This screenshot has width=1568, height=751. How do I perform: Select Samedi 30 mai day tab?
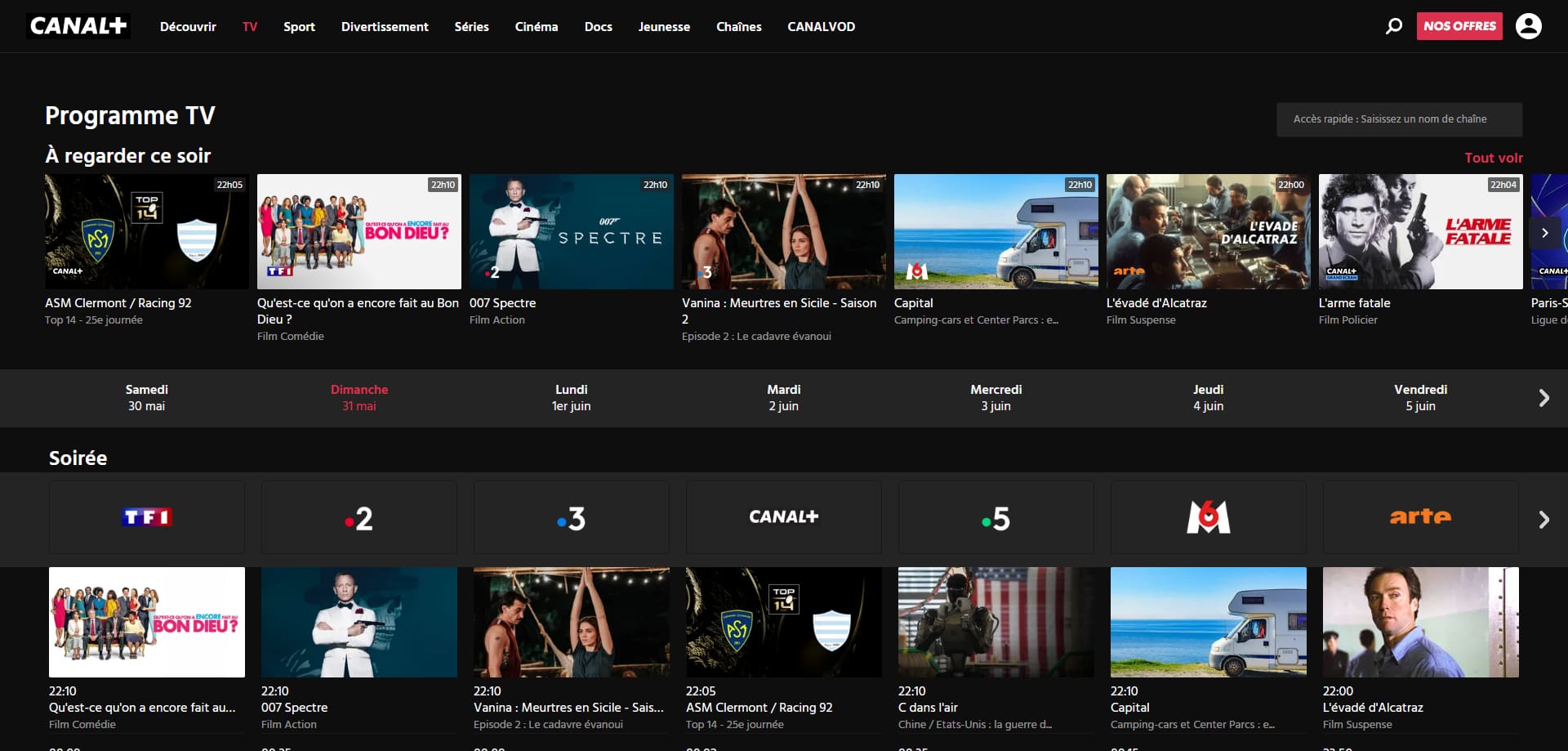(x=147, y=398)
